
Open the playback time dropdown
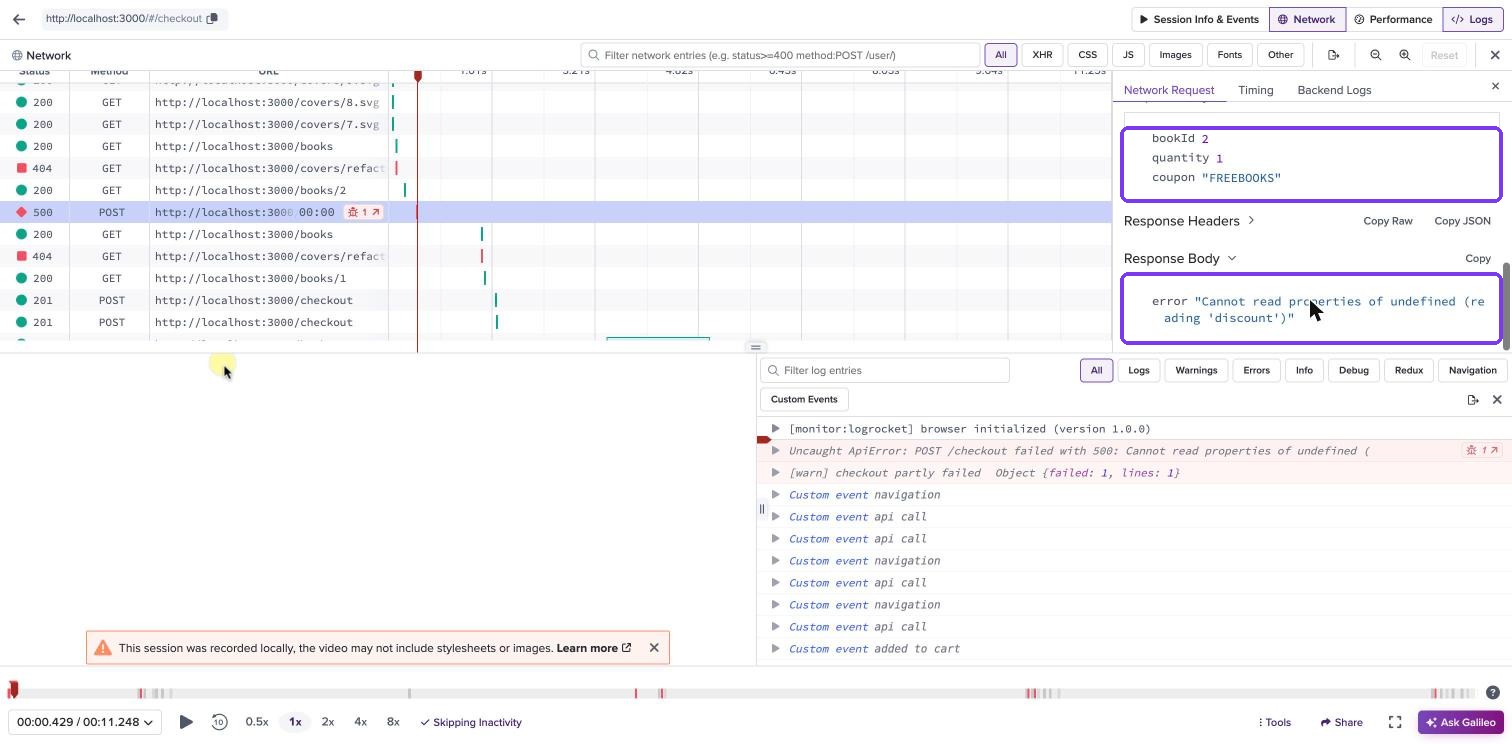(85, 722)
